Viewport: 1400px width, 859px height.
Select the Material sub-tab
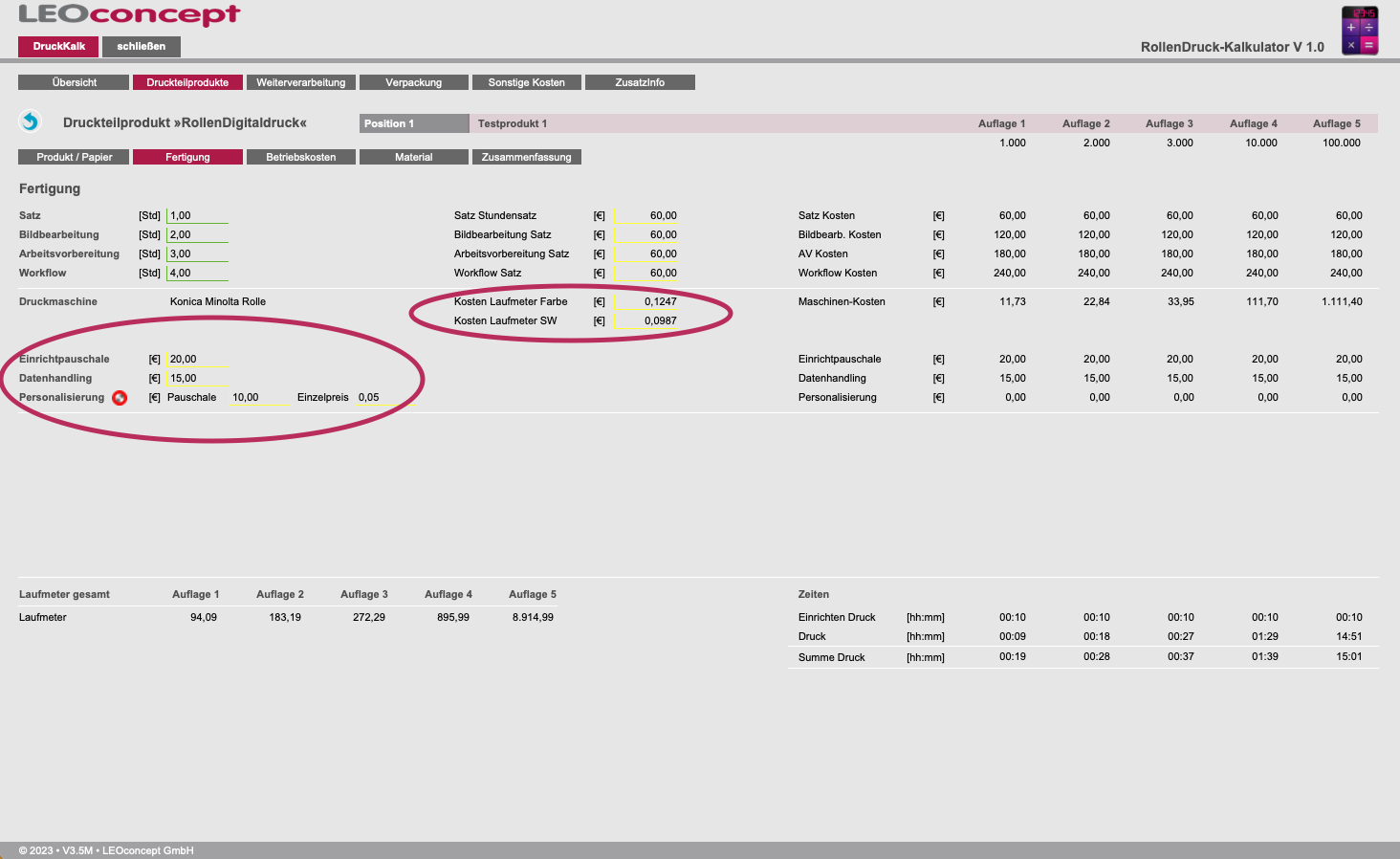413,157
